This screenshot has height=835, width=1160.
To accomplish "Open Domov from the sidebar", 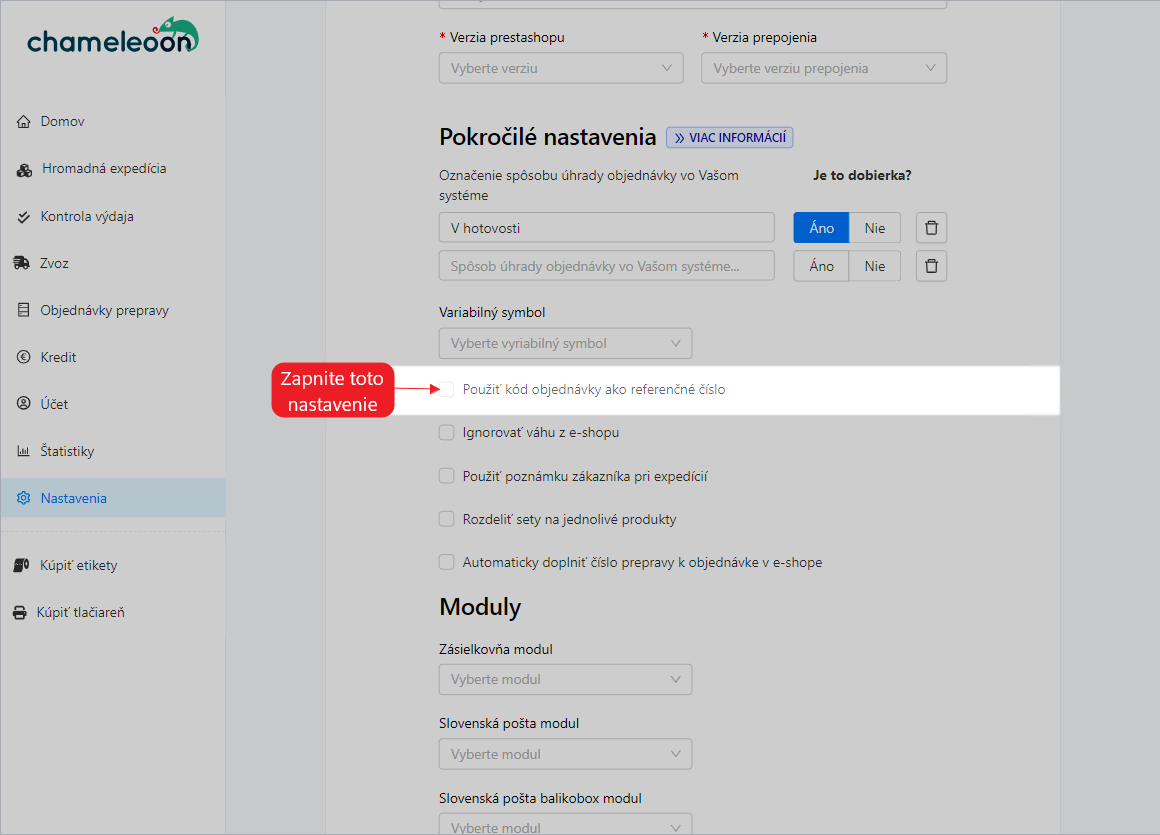I will click(x=24, y=121).
